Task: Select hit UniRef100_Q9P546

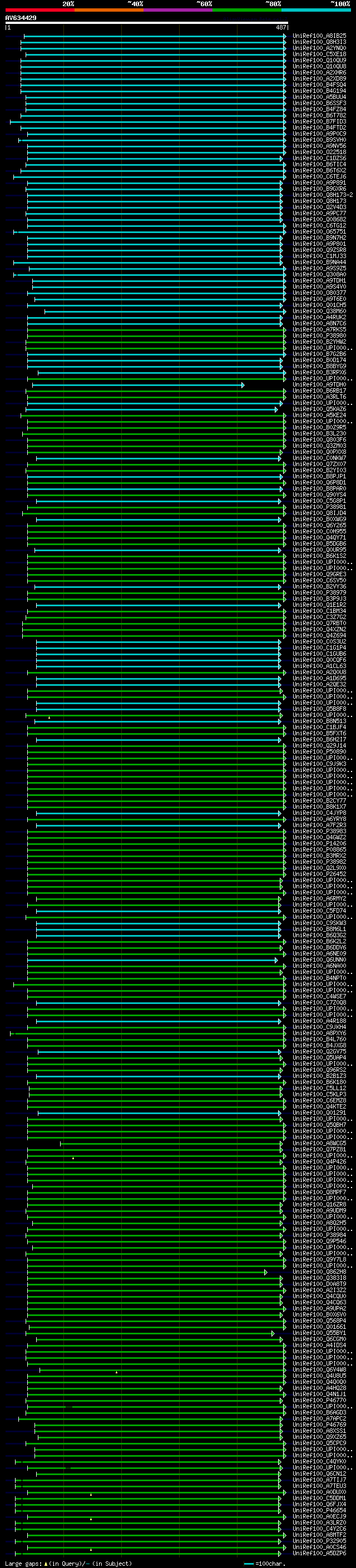Action: [319, 1241]
